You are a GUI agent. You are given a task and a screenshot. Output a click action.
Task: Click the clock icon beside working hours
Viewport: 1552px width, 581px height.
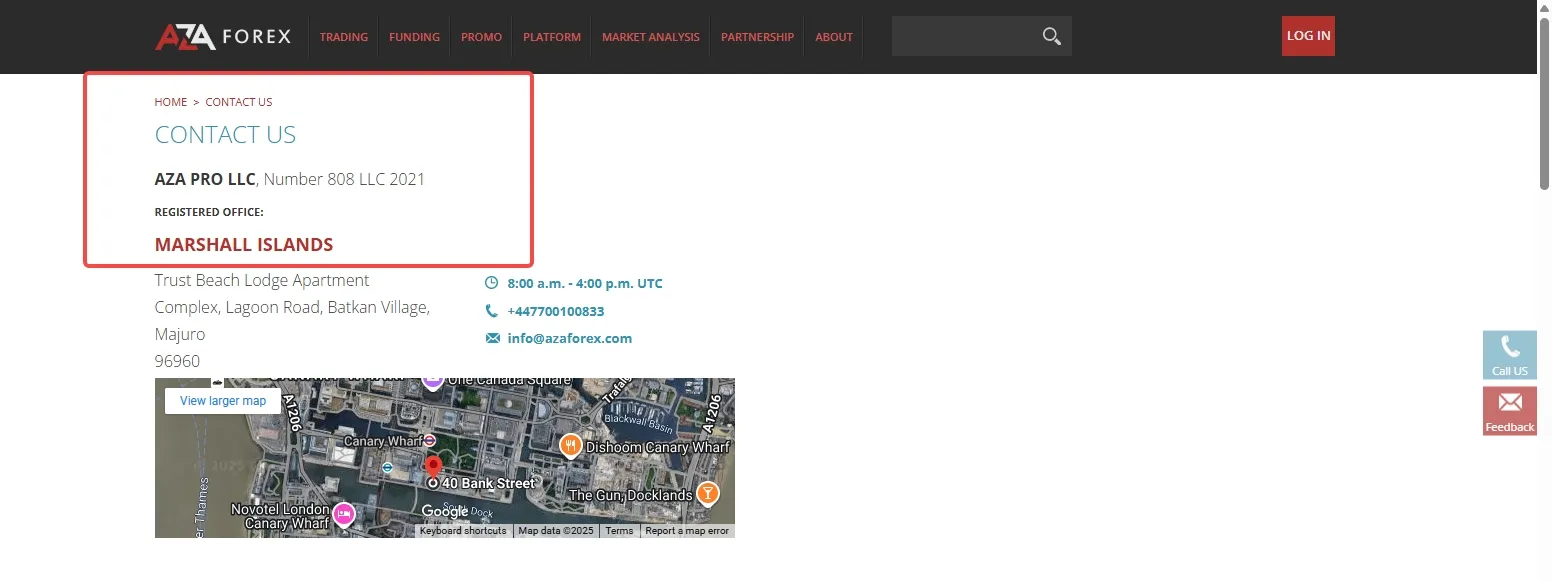491,283
